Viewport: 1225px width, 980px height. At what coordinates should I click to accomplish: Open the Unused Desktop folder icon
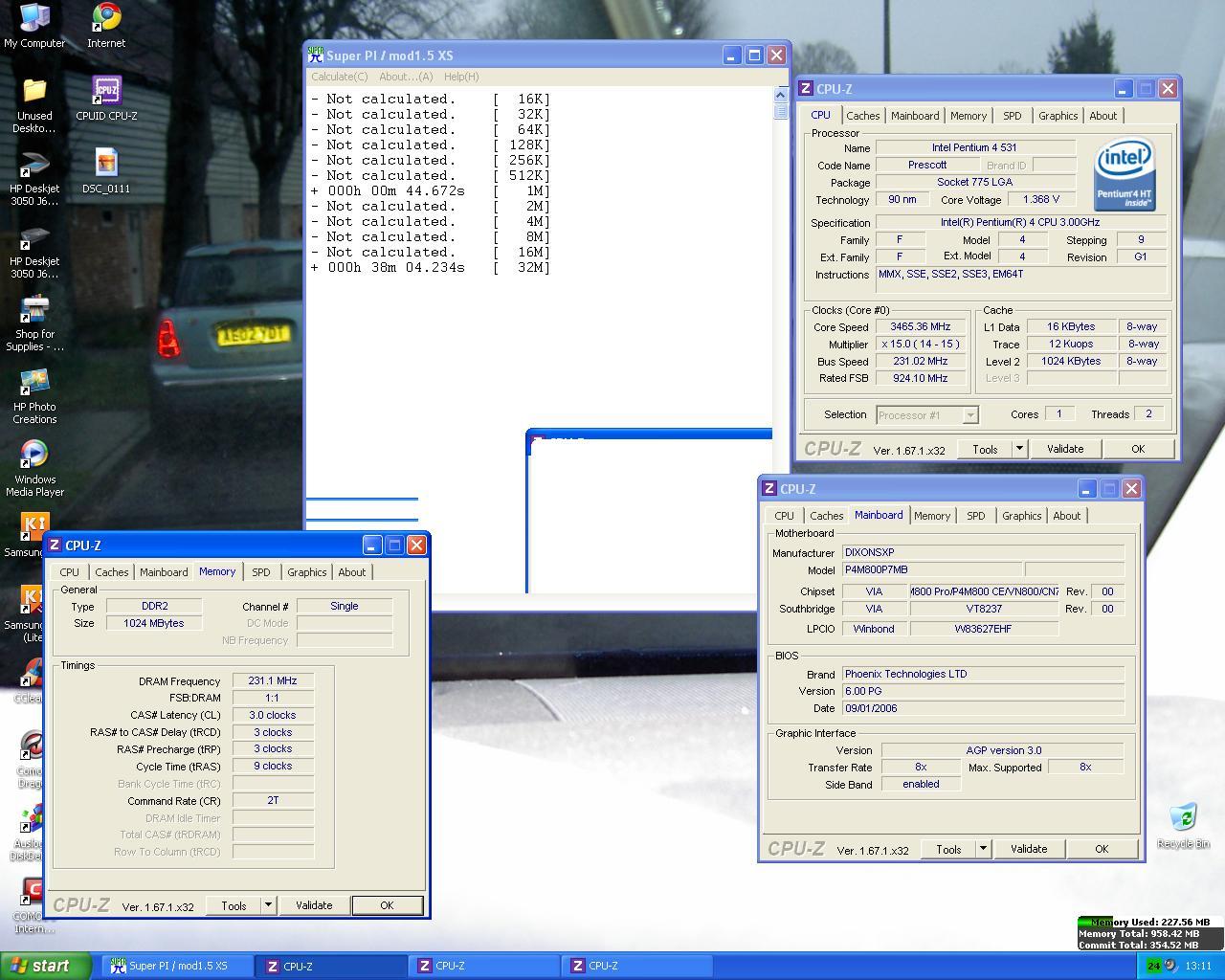coord(34,105)
